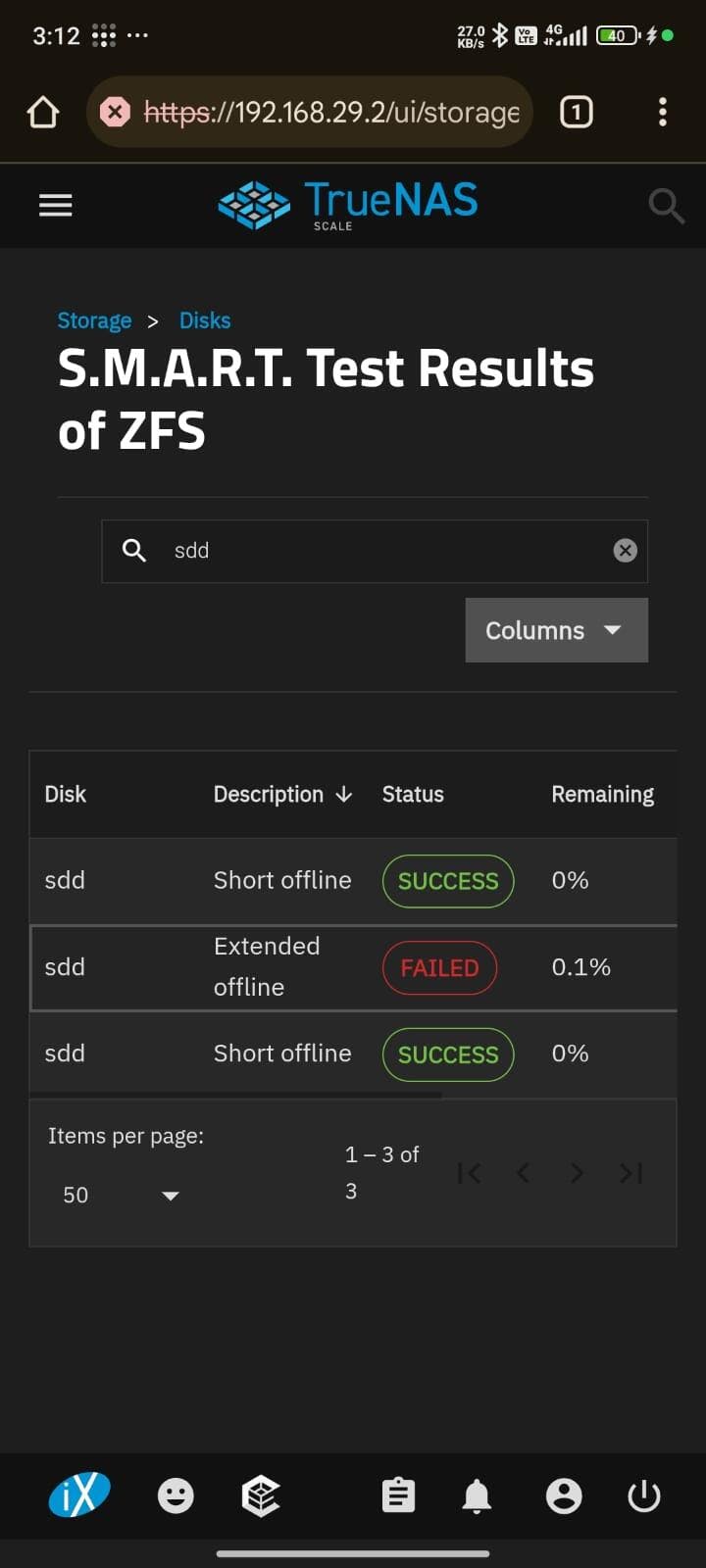Open the Jobs clipboard icon
706x1568 pixels.
tap(398, 1495)
